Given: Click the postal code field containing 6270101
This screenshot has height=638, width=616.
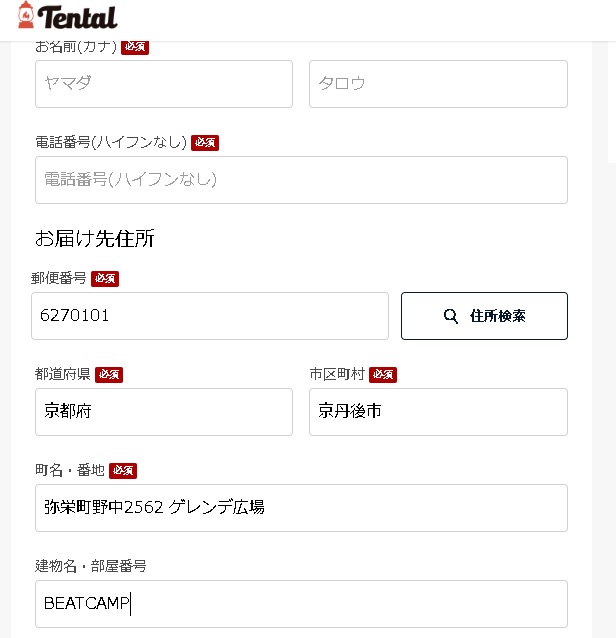Looking at the screenshot, I should coord(210,316).
